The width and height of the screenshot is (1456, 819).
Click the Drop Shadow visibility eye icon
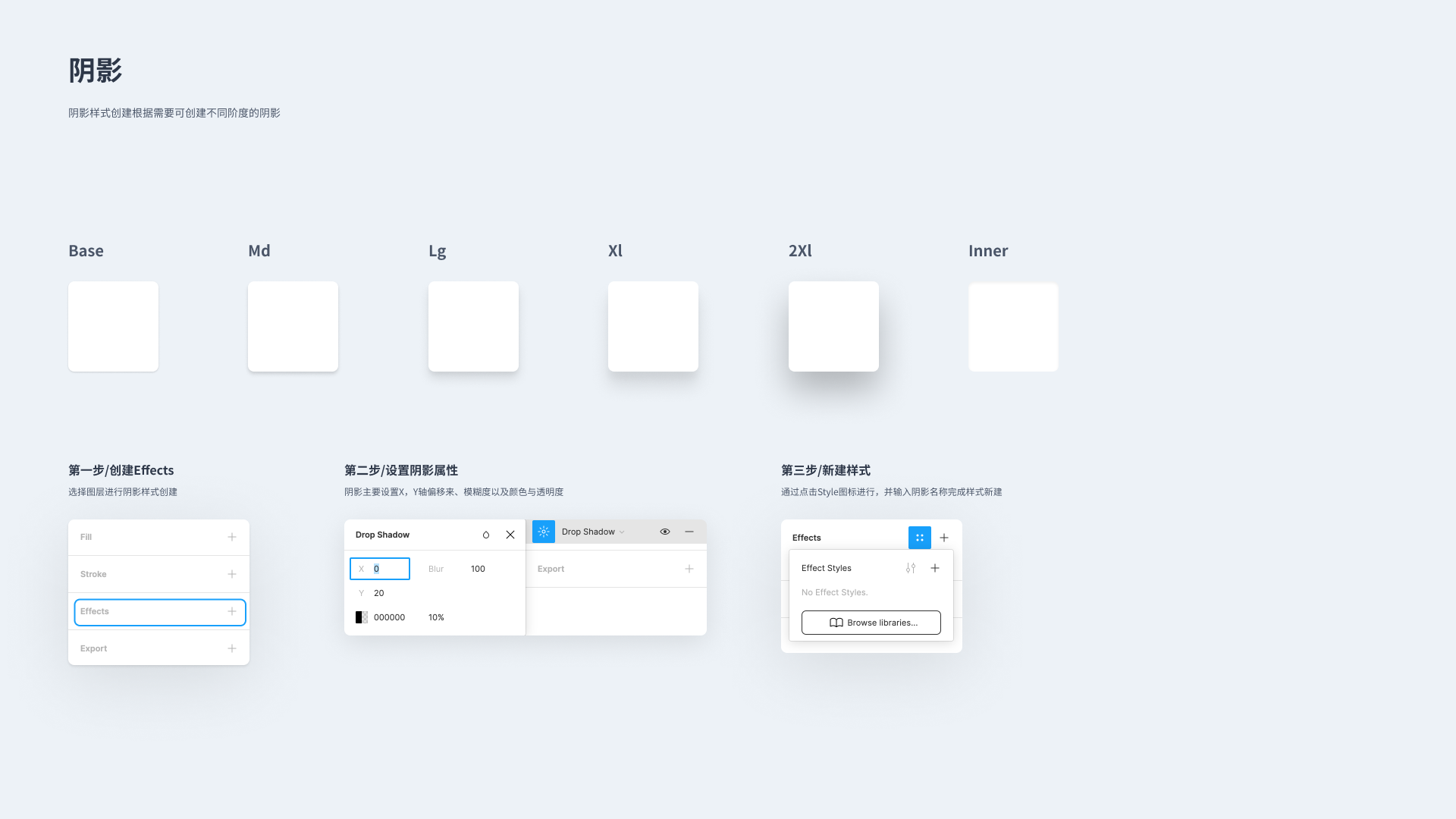coord(665,531)
